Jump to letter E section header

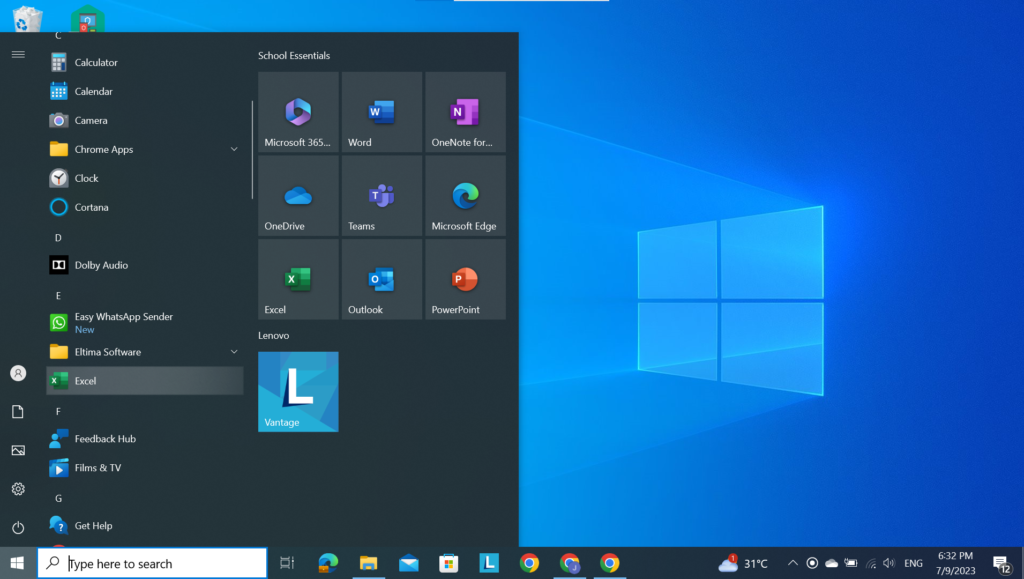point(58,296)
